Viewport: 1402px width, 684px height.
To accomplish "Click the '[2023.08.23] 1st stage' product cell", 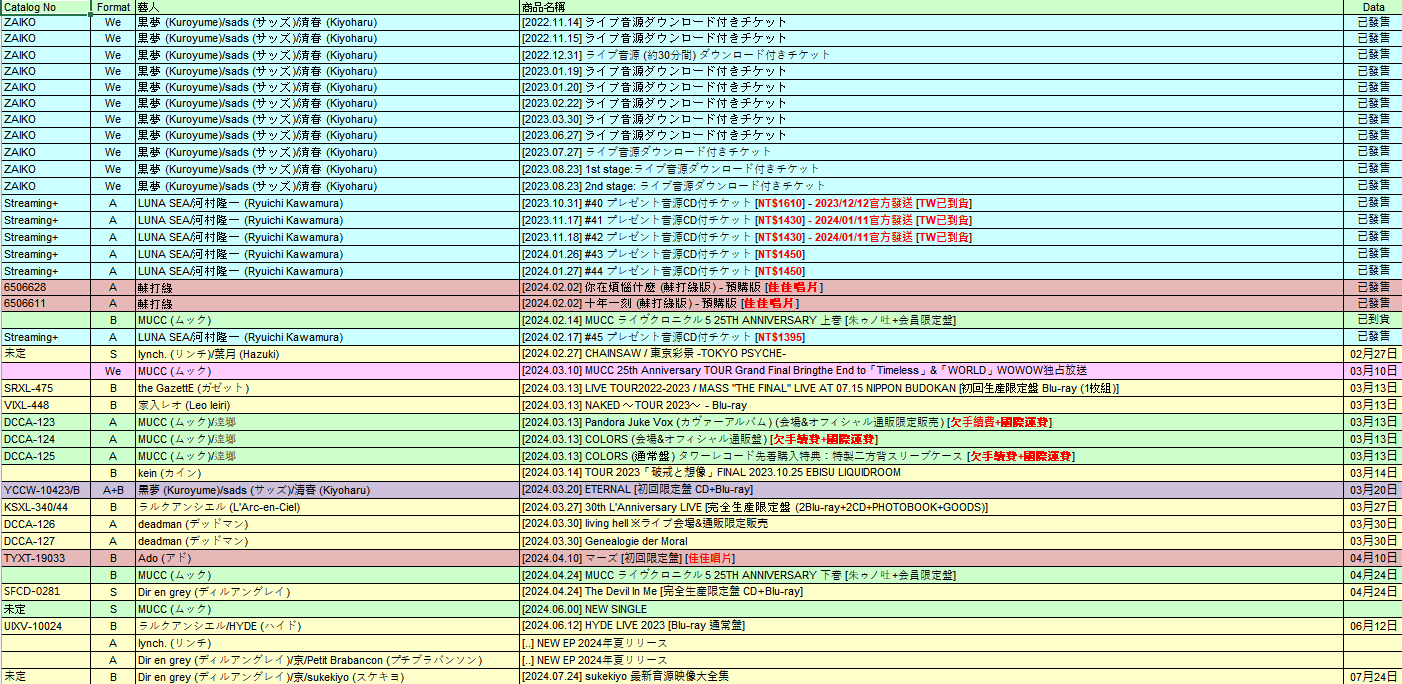I will click(x=932, y=169).
